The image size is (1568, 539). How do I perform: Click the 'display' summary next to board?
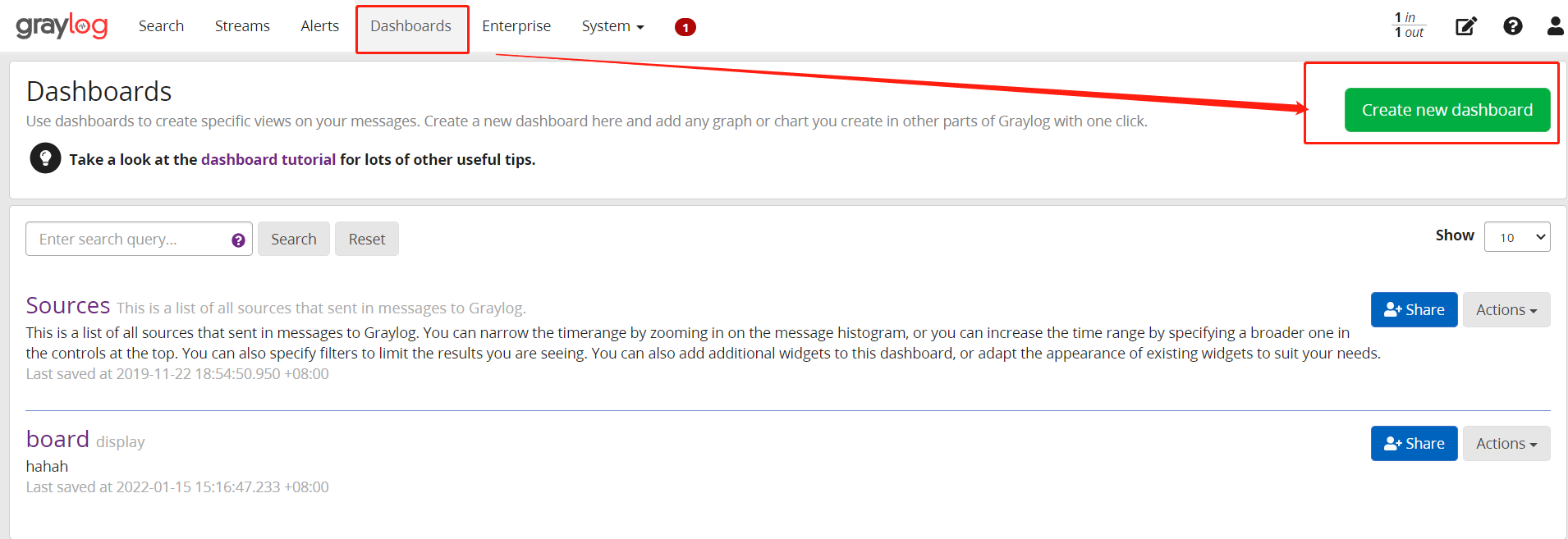121,442
